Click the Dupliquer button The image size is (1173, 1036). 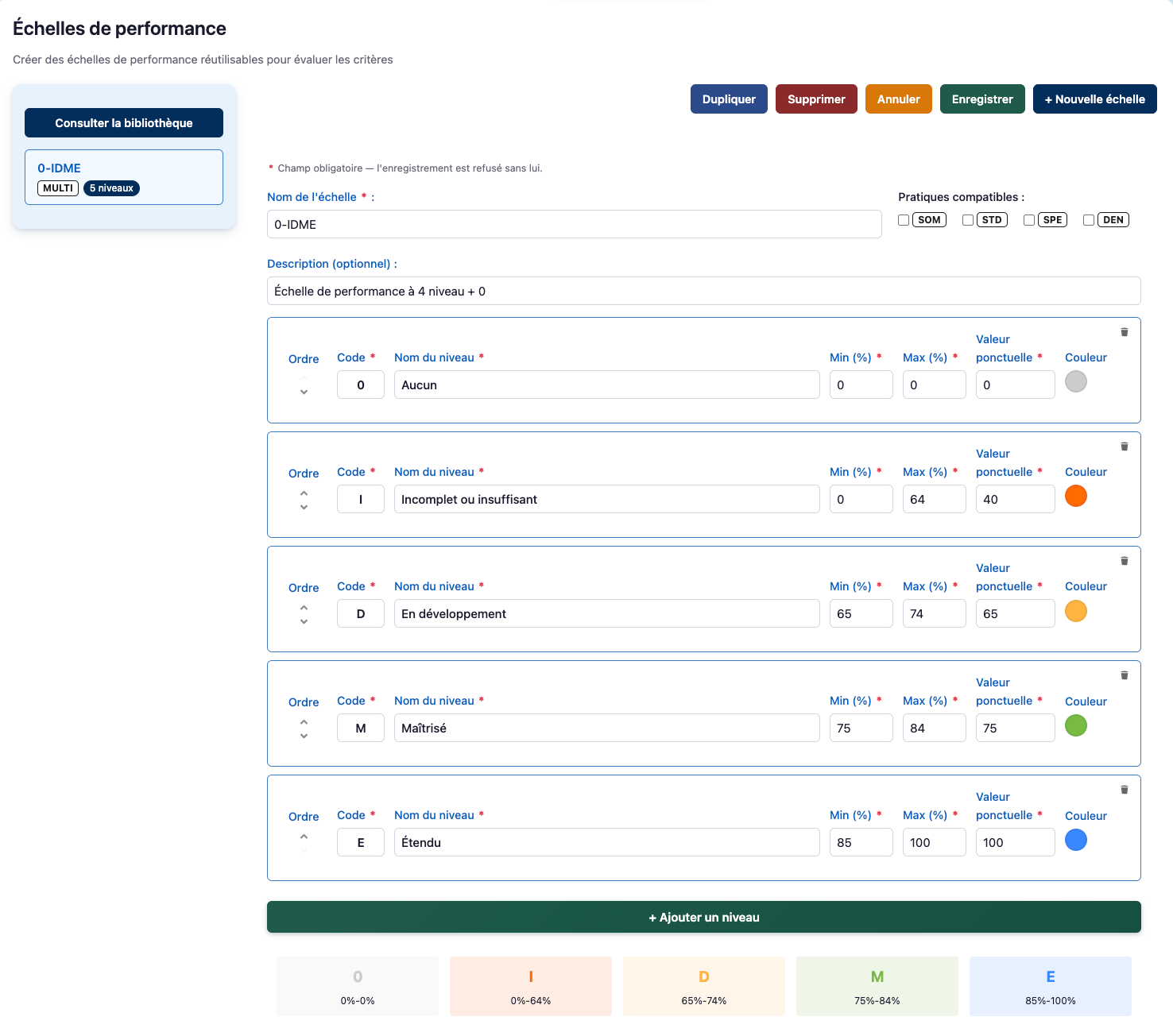(x=729, y=99)
